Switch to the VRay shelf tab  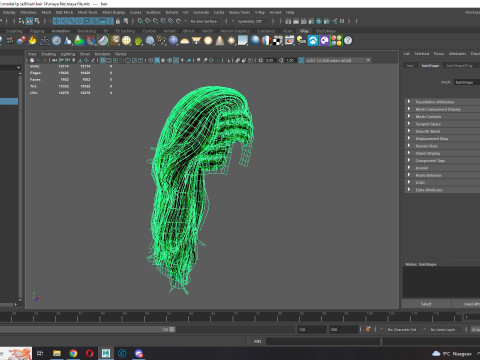(304, 31)
